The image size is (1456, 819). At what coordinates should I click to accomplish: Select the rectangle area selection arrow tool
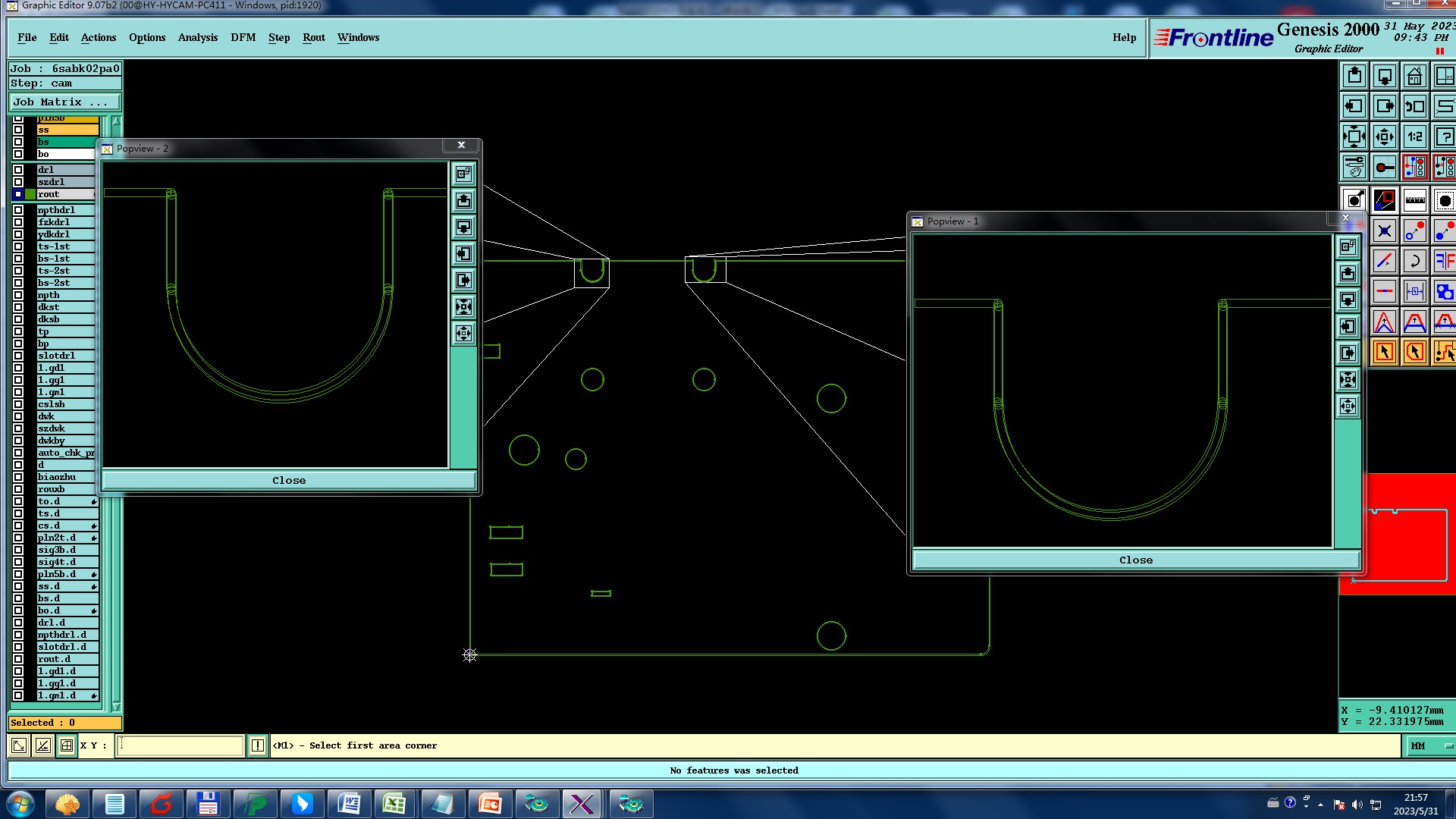click(x=1385, y=352)
